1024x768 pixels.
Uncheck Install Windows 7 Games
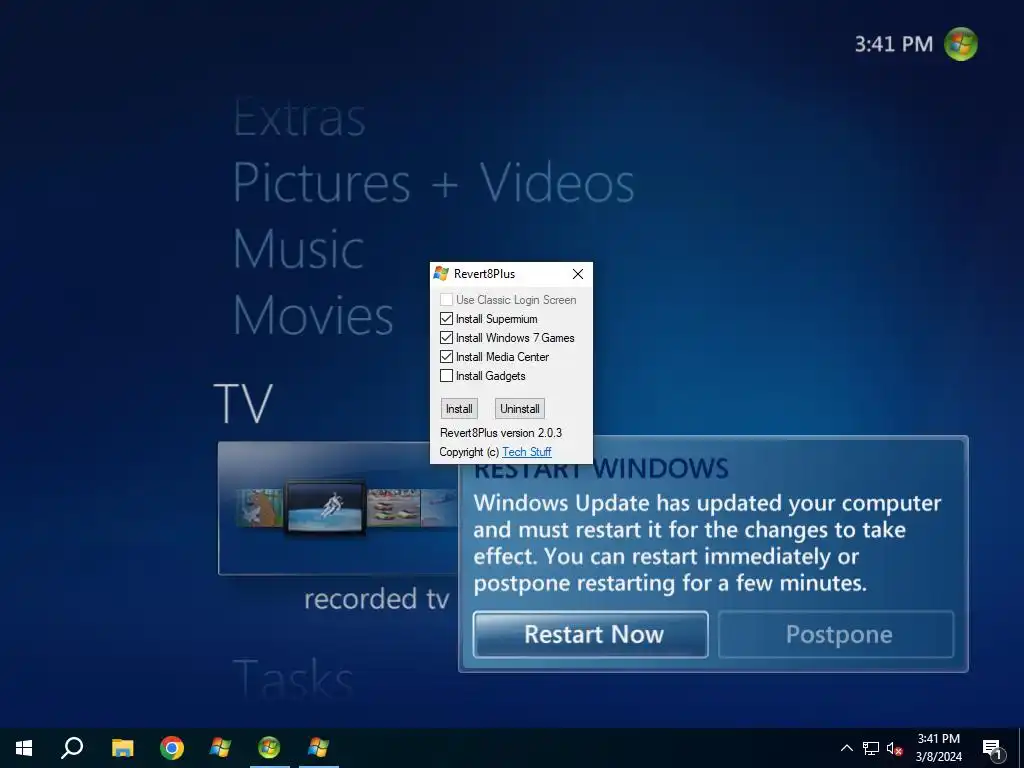coord(447,338)
